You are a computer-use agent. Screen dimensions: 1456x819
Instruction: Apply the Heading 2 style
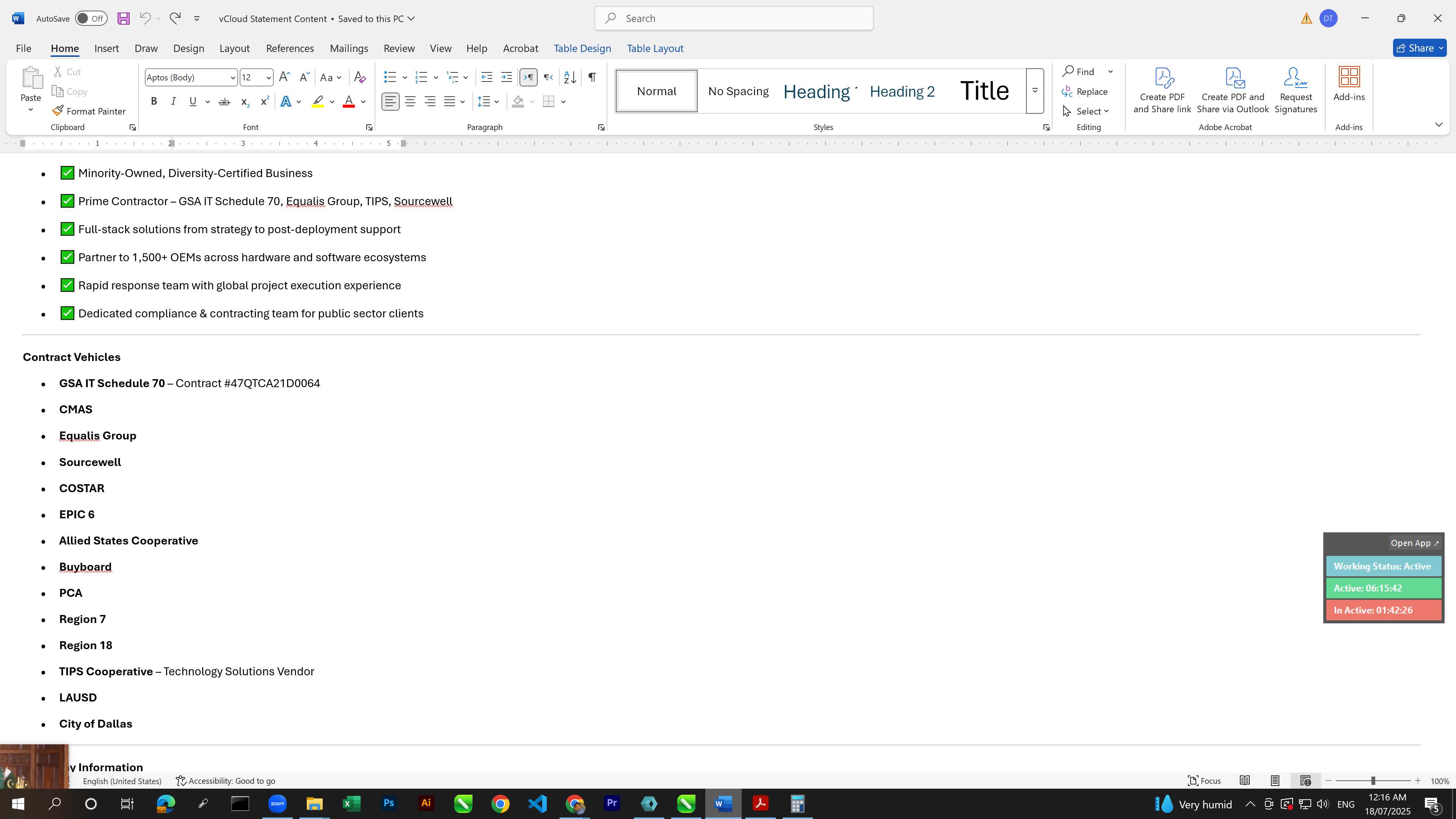(x=902, y=91)
